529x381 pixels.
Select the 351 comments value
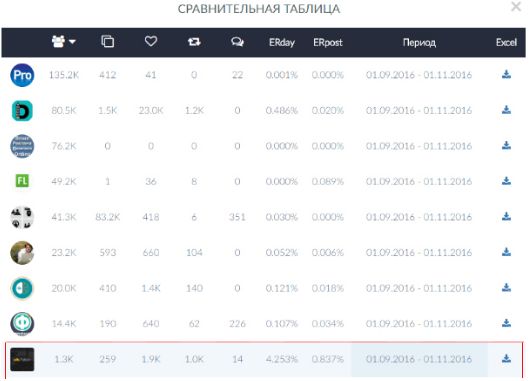[x=237, y=217]
